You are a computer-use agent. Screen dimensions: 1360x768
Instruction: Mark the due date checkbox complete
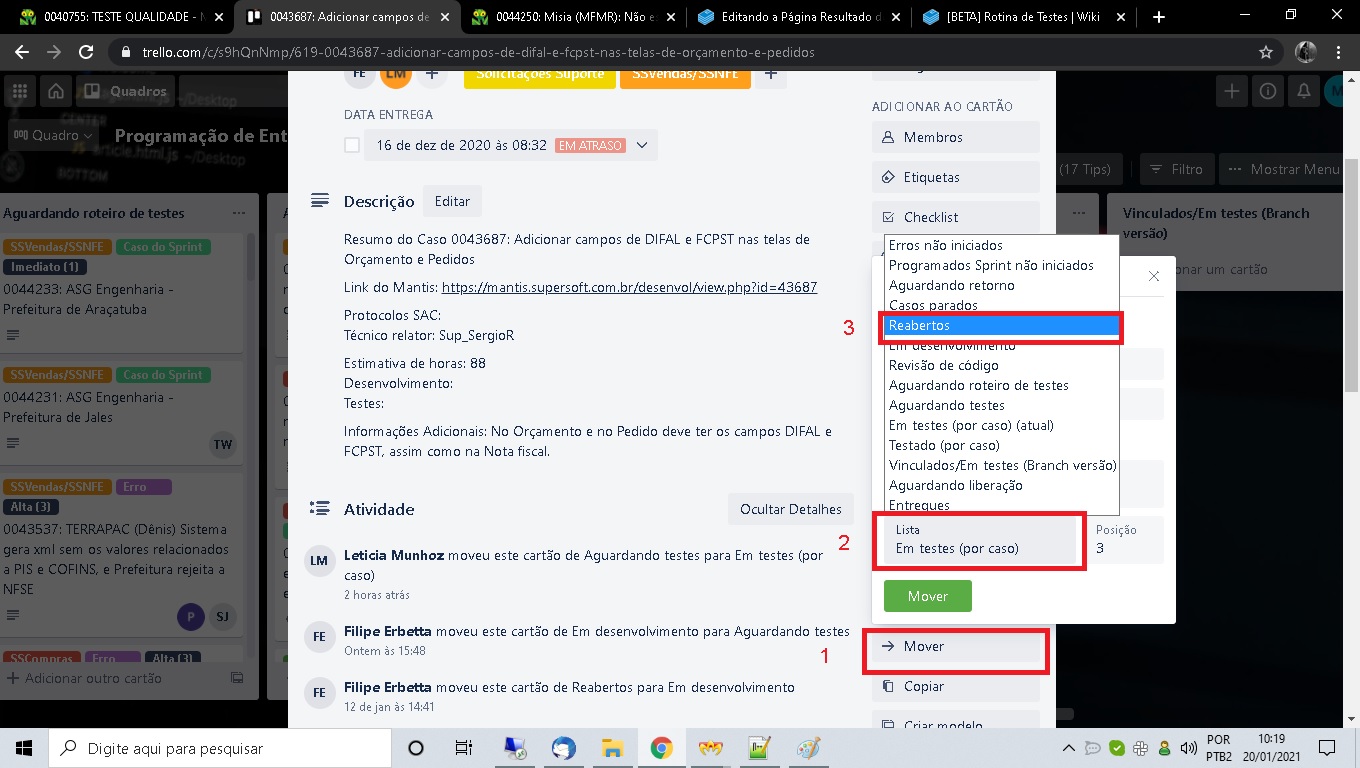tap(352, 145)
